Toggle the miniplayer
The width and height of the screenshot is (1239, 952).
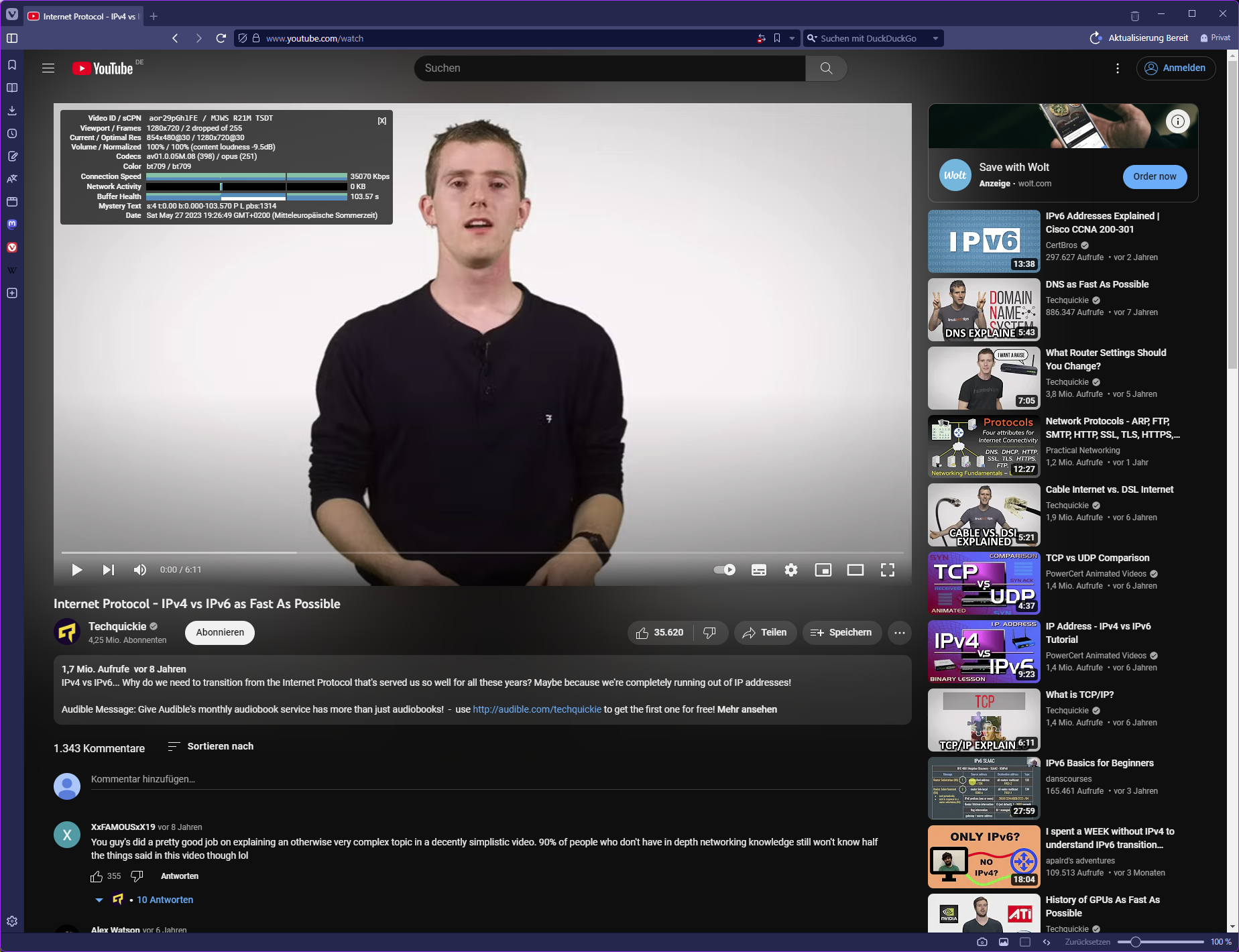pos(823,570)
